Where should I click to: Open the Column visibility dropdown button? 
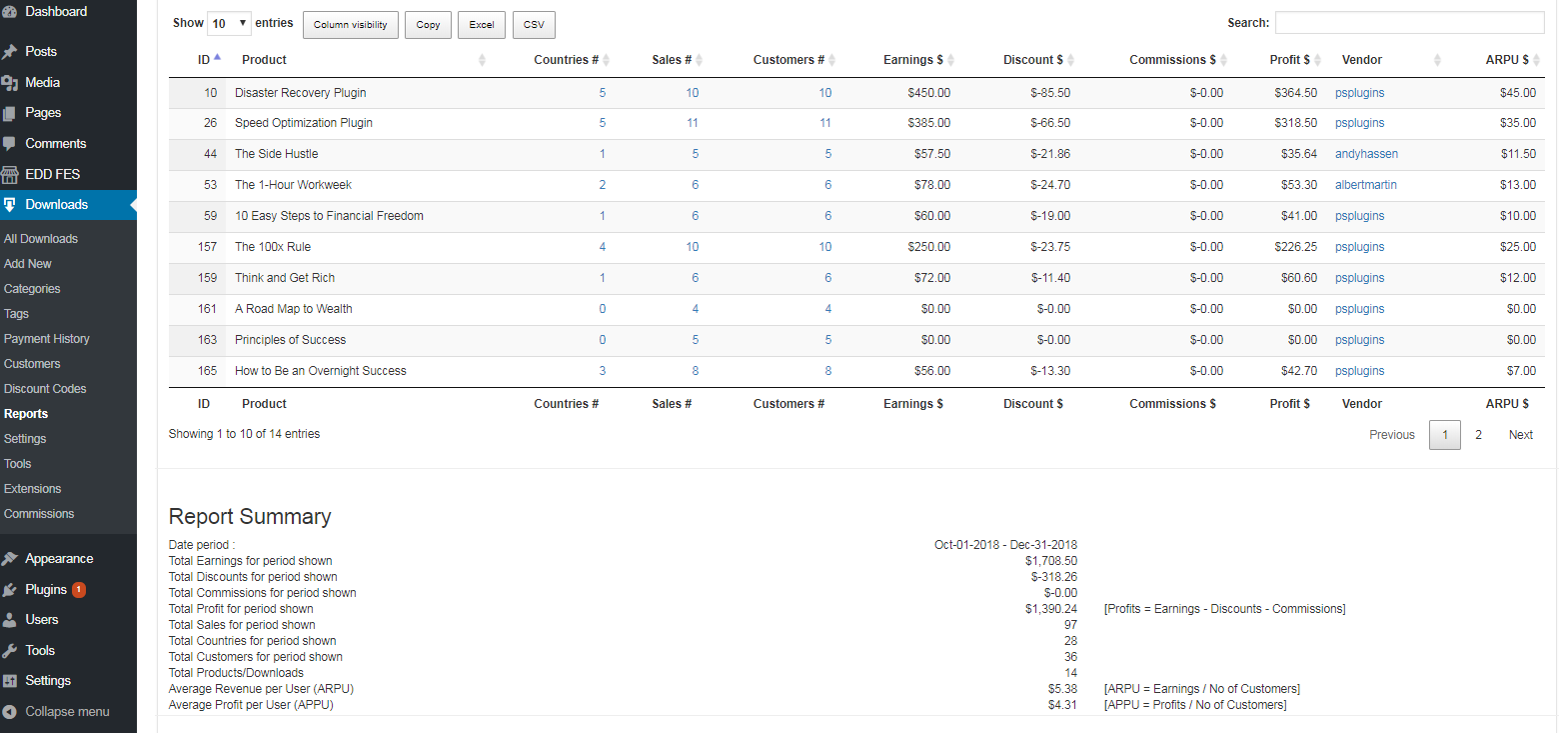pyautogui.click(x=351, y=25)
